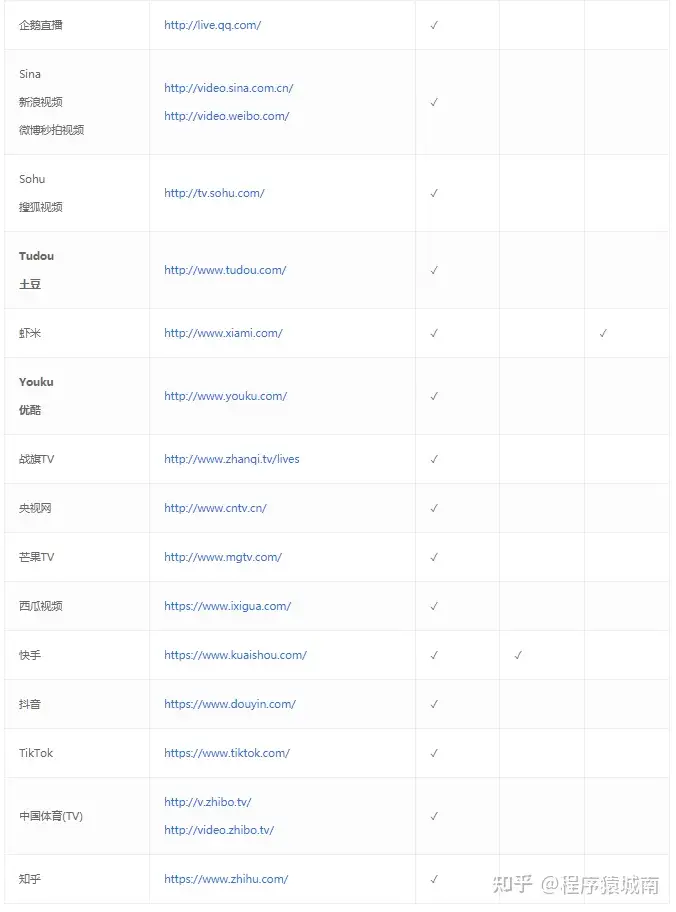The image size is (676, 912).
Task: Visit the zhanqi.tv/lives link
Action: point(231,459)
